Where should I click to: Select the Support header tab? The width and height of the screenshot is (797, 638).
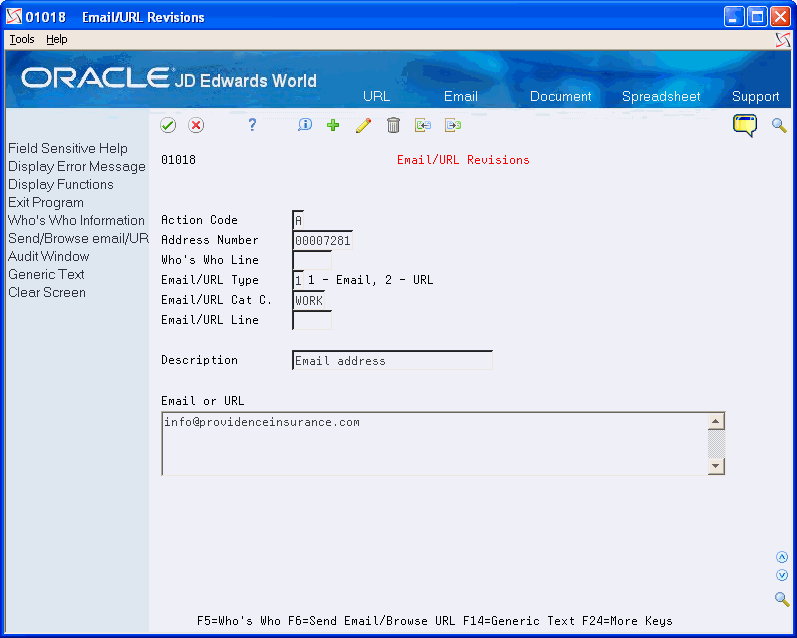[x=755, y=96]
